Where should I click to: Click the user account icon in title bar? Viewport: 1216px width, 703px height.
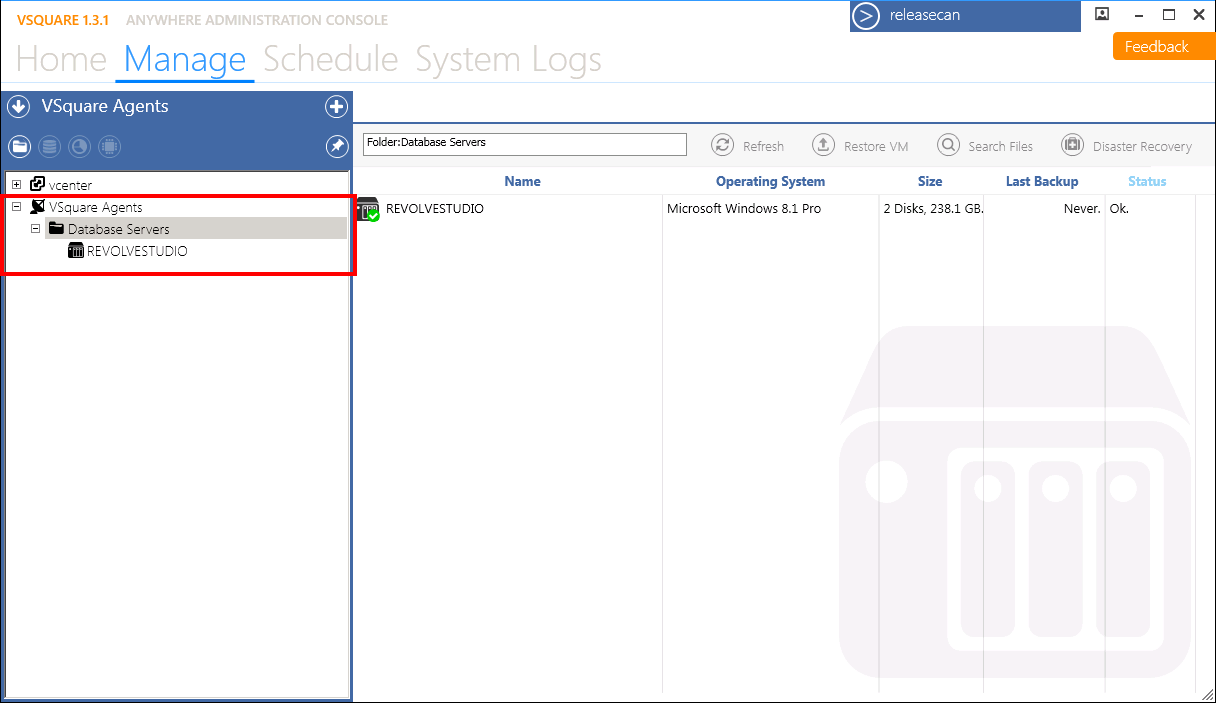(x=1102, y=14)
